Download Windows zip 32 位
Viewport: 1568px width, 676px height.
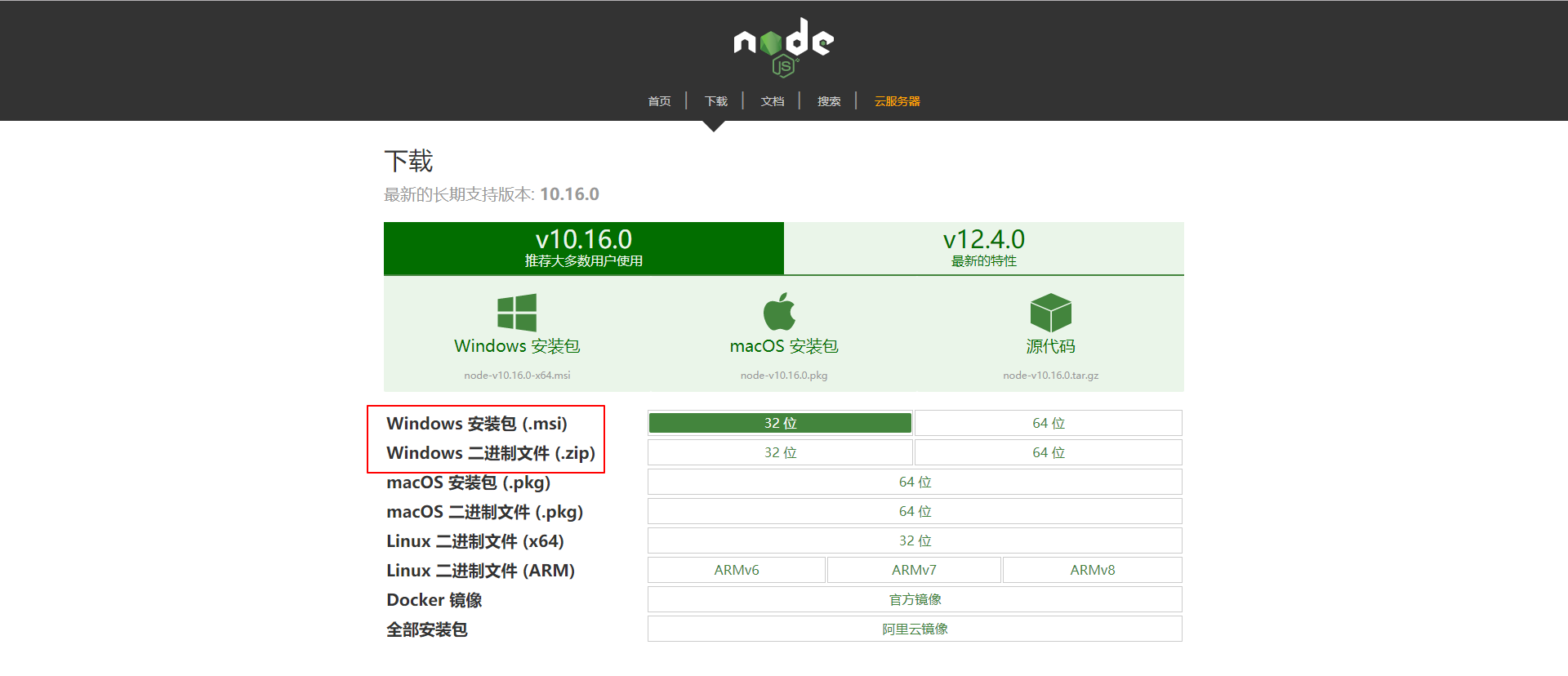(780, 452)
